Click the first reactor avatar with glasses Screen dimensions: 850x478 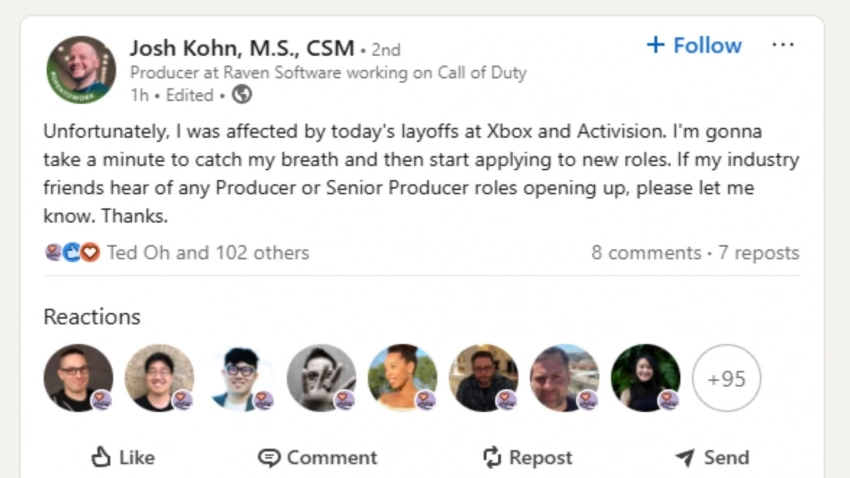78,378
